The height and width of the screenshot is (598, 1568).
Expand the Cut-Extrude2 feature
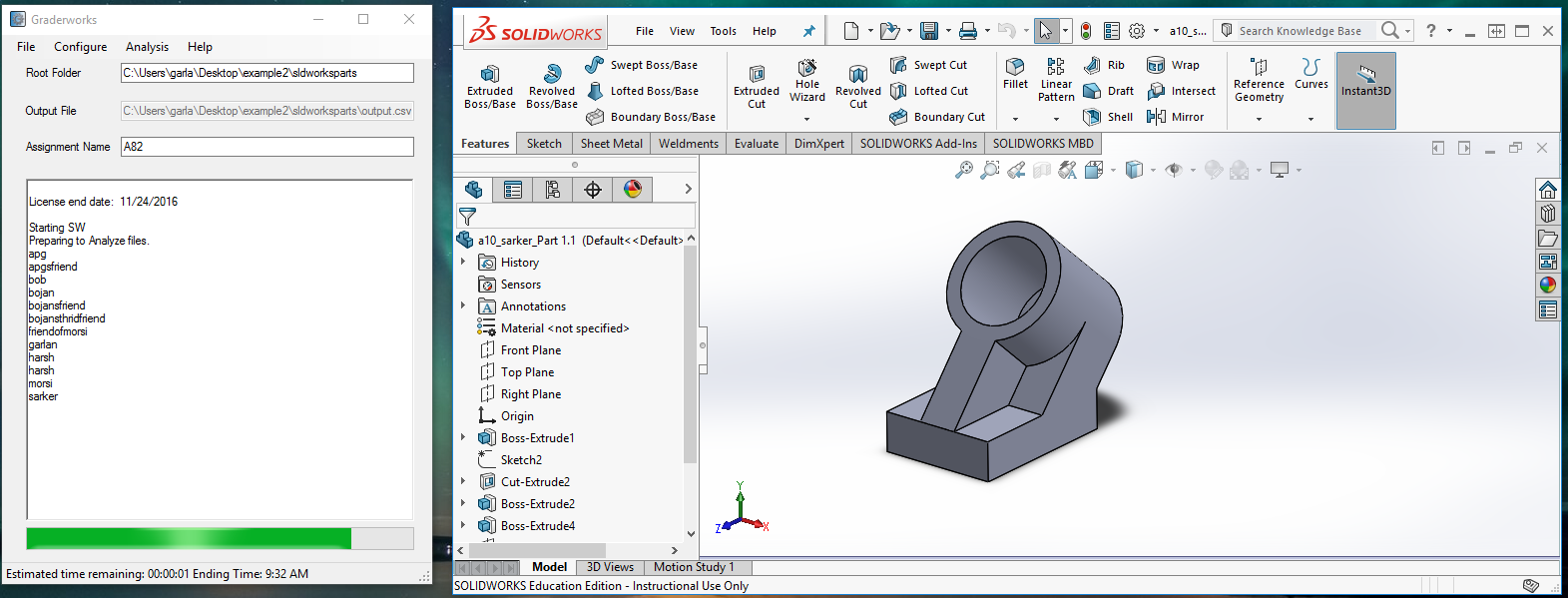pos(463,482)
